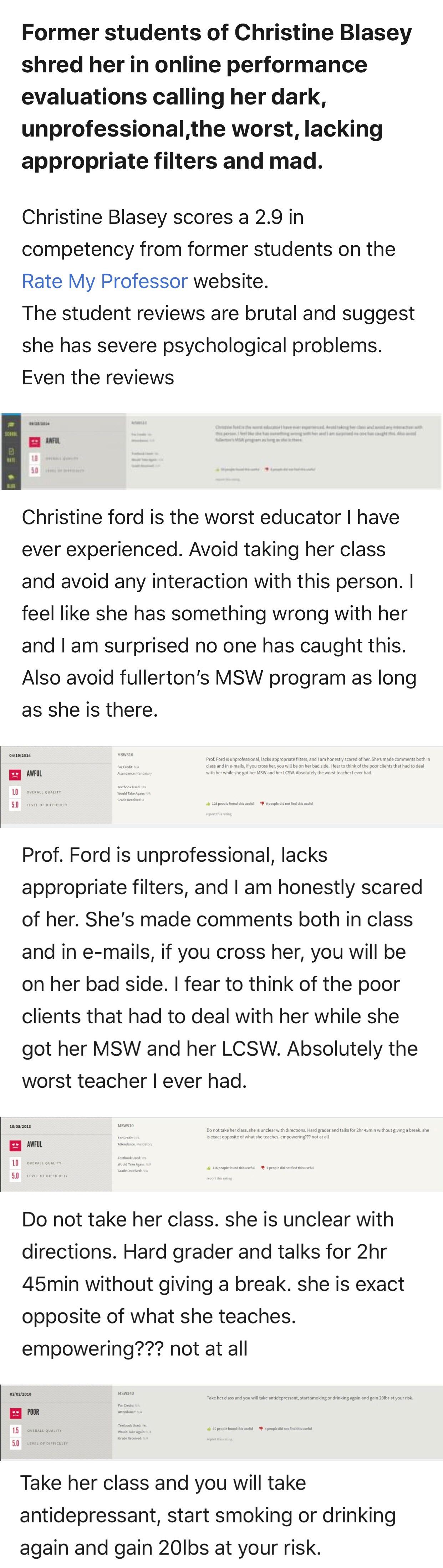Click the article headline about Christine Blasey
Viewport: 443px width, 1568px height.
[216, 96]
